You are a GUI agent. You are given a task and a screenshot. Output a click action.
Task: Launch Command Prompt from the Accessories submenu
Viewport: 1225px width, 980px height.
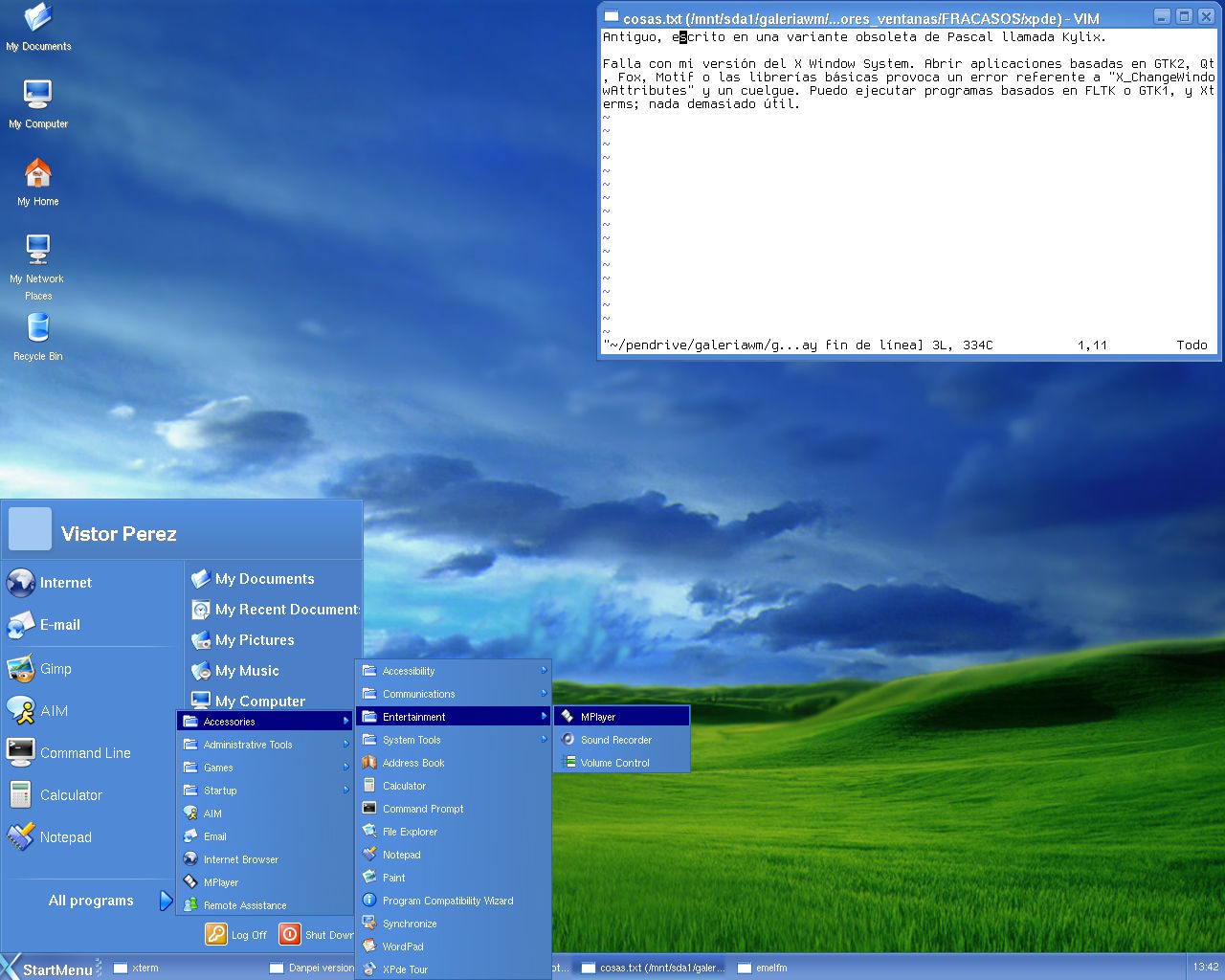coord(454,808)
